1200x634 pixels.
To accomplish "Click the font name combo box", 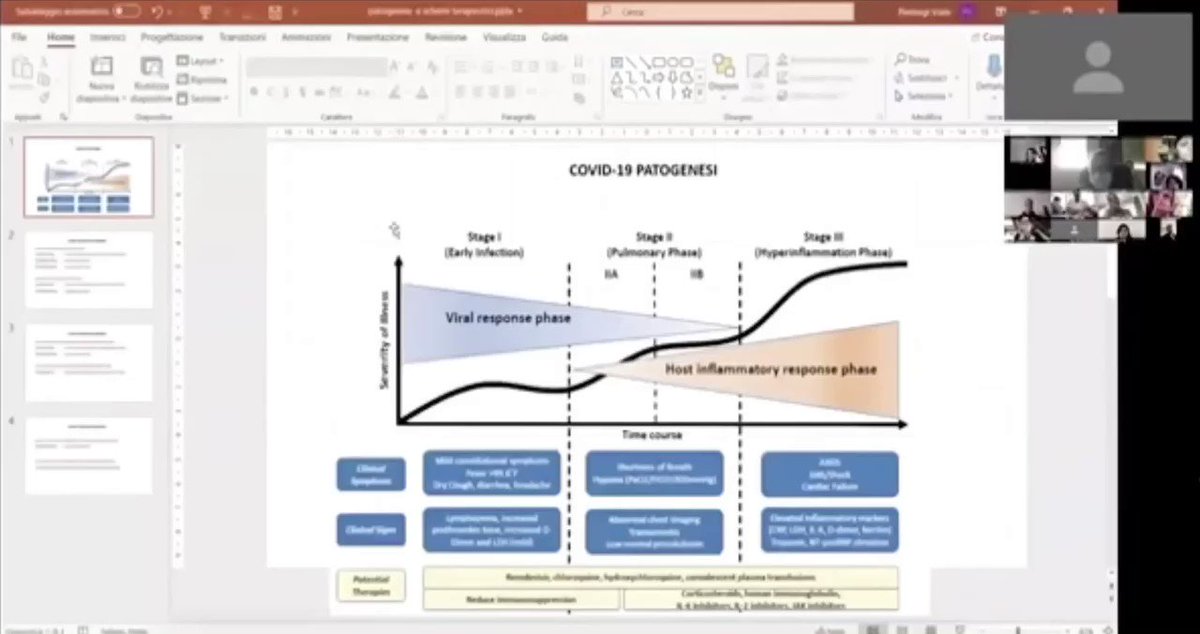I will [x=315, y=67].
